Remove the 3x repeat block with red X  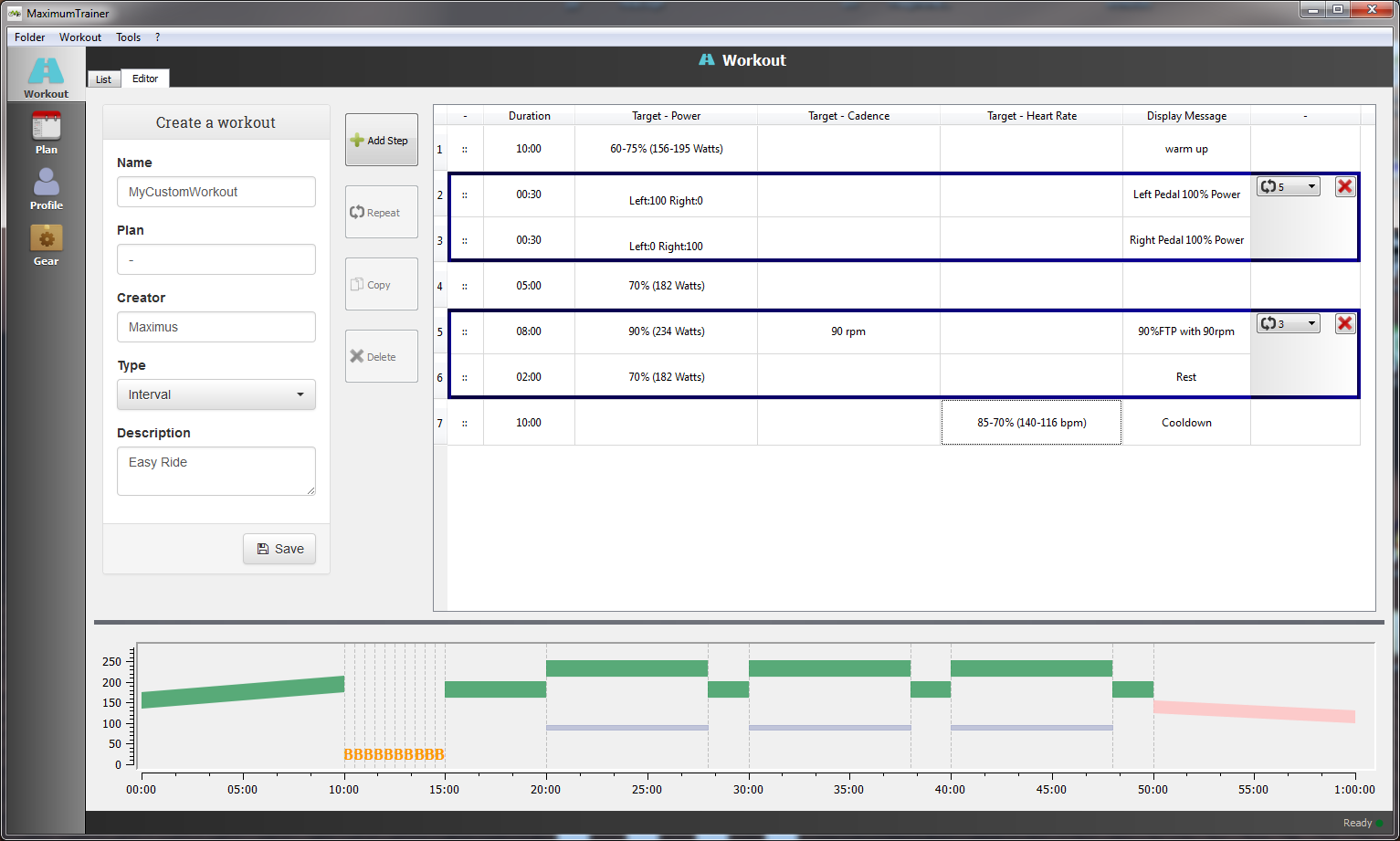[1345, 323]
